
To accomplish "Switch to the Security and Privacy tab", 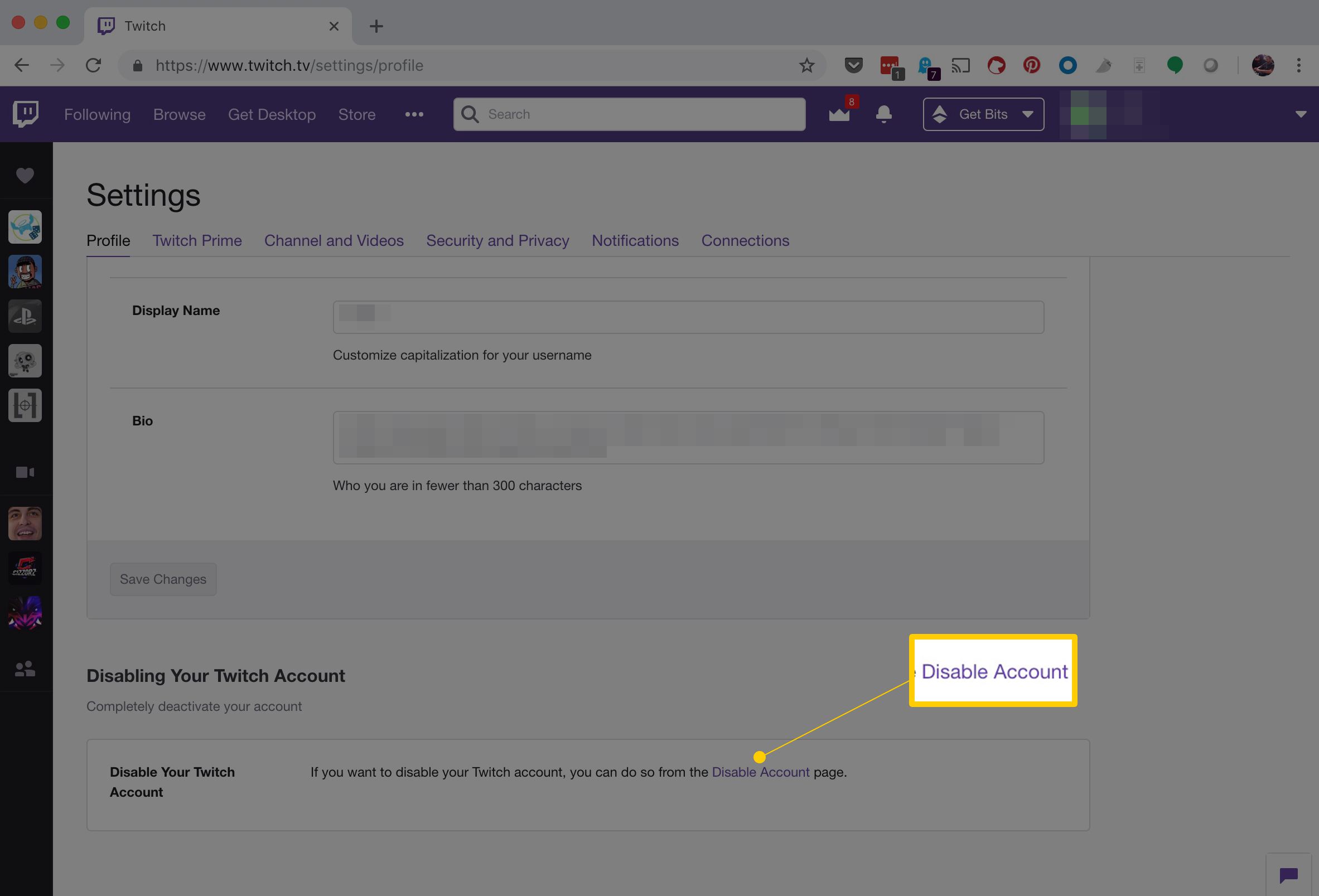I will pos(497,241).
